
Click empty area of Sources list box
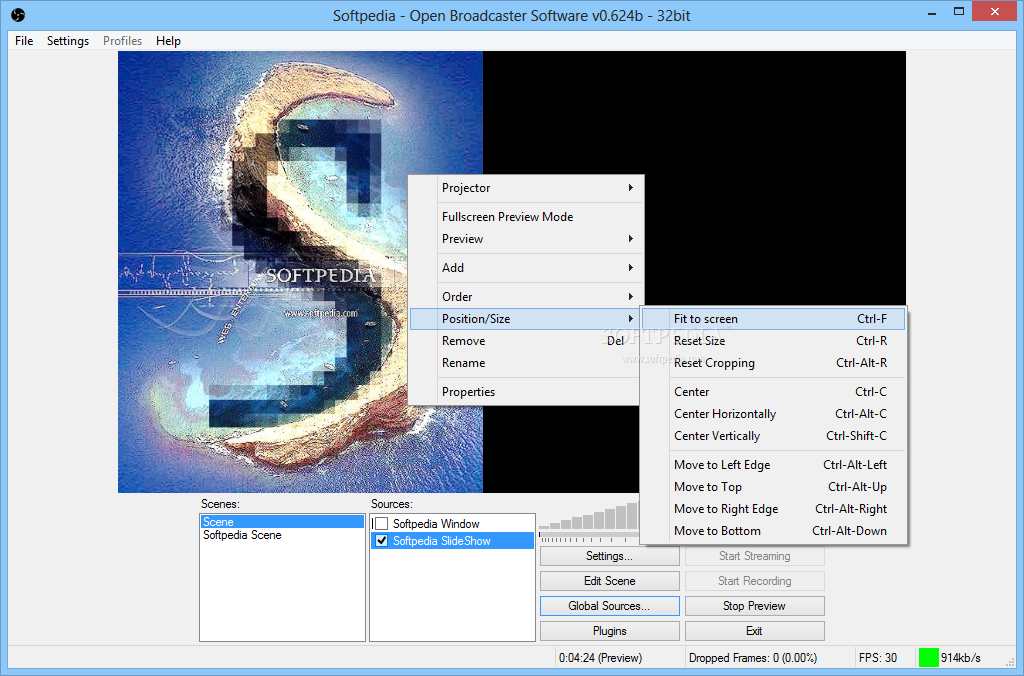click(x=453, y=594)
